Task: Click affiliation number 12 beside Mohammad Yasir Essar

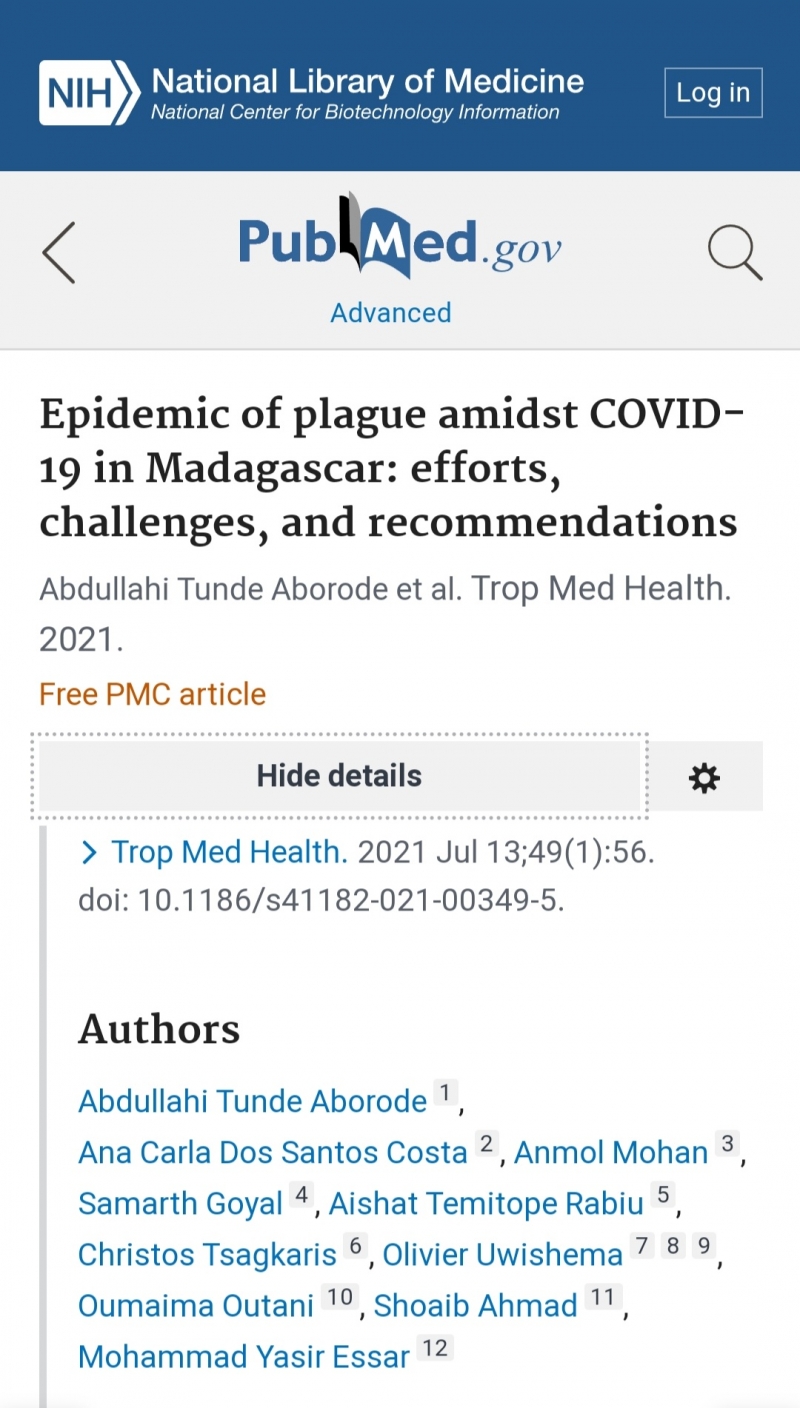Action: pos(434,1348)
